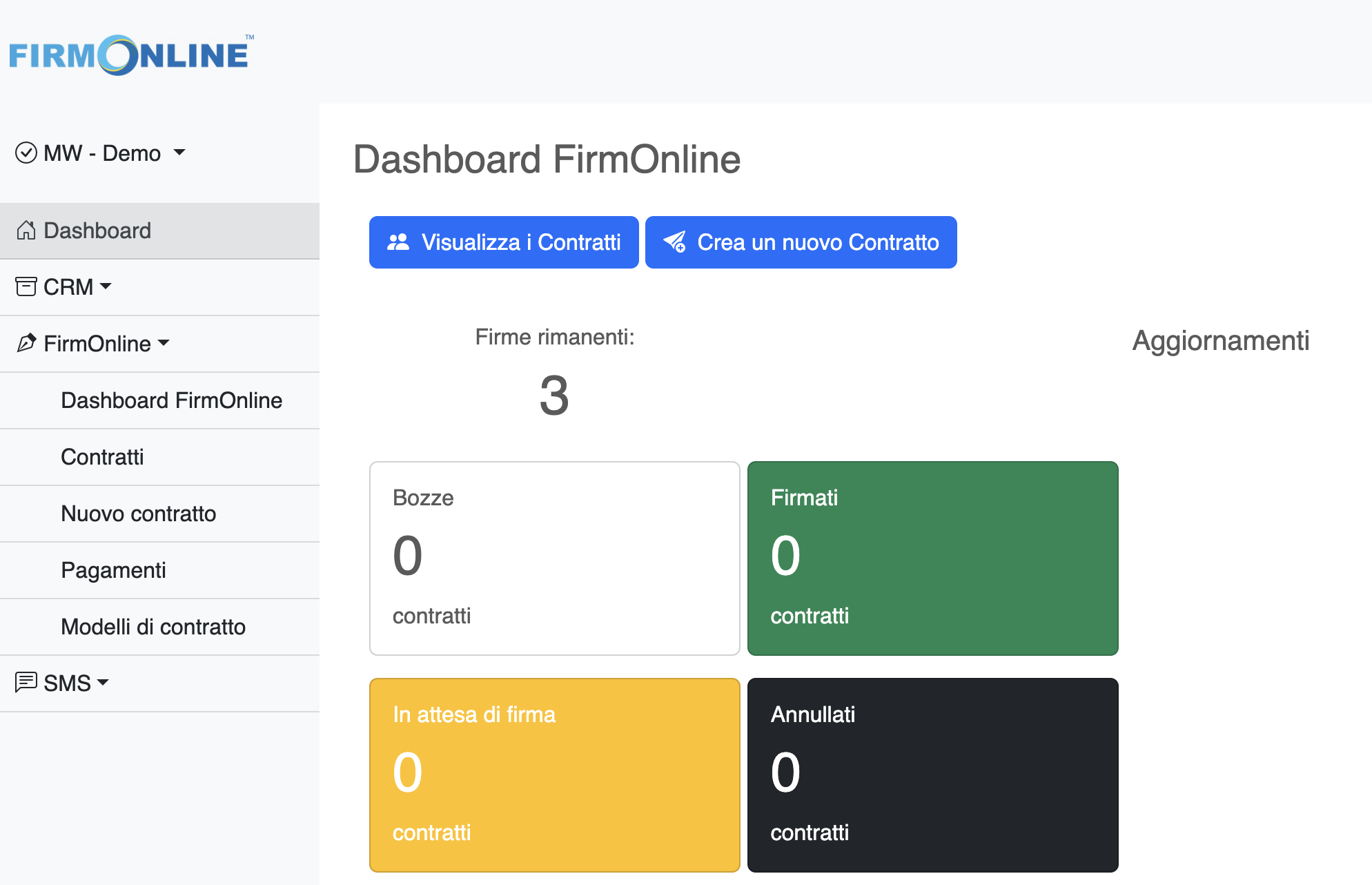Click the CRM archive box icon
This screenshot has height=885, width=1372.
(x=26, y=286)
